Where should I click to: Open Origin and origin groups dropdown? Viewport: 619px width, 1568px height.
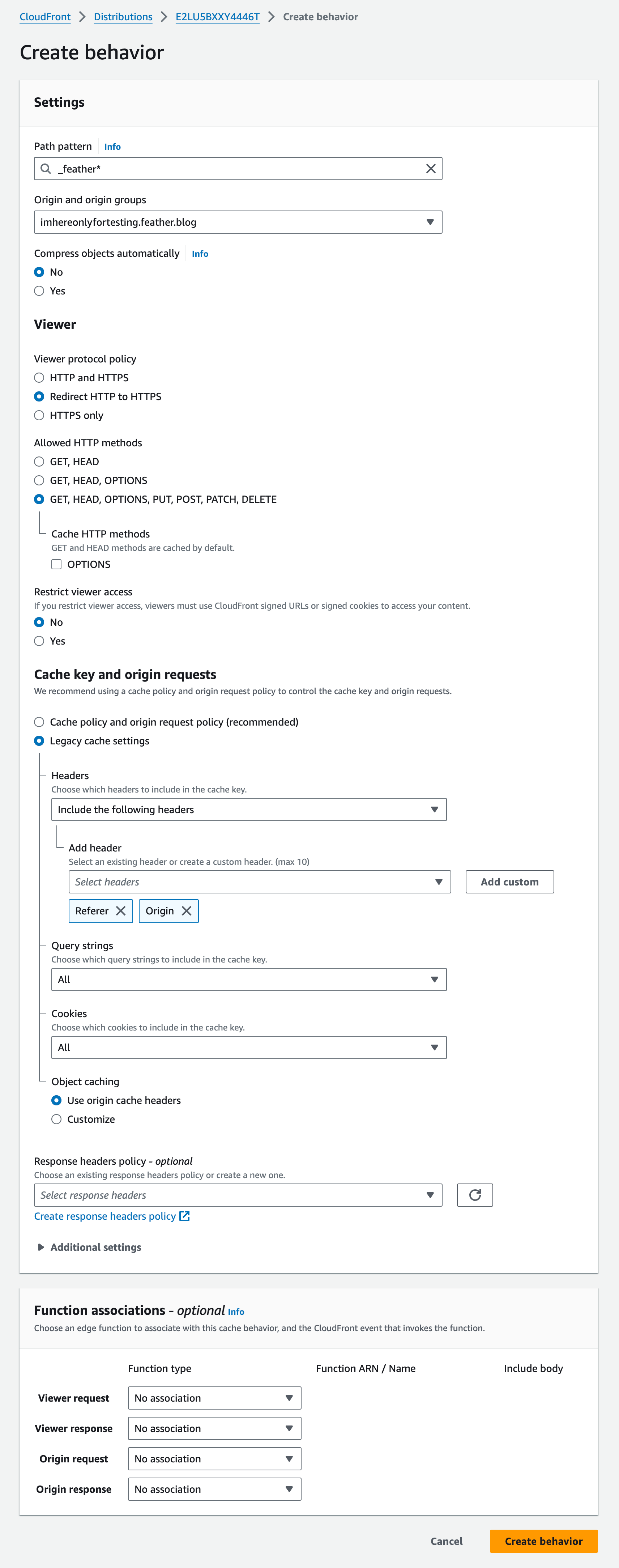click(x=238, y=222)
